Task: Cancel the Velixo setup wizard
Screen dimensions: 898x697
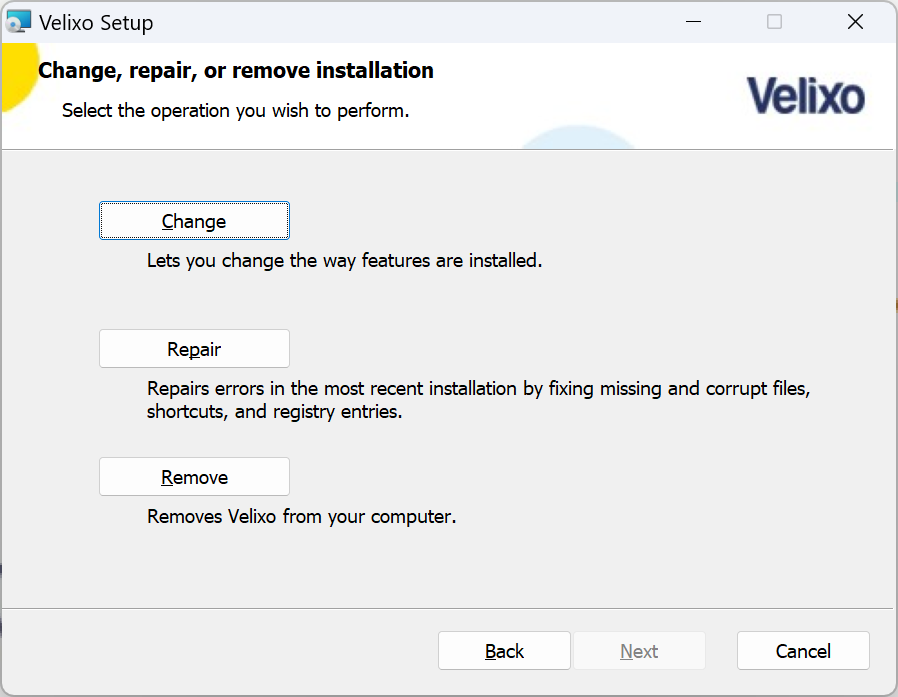Action: coord(803,651)
